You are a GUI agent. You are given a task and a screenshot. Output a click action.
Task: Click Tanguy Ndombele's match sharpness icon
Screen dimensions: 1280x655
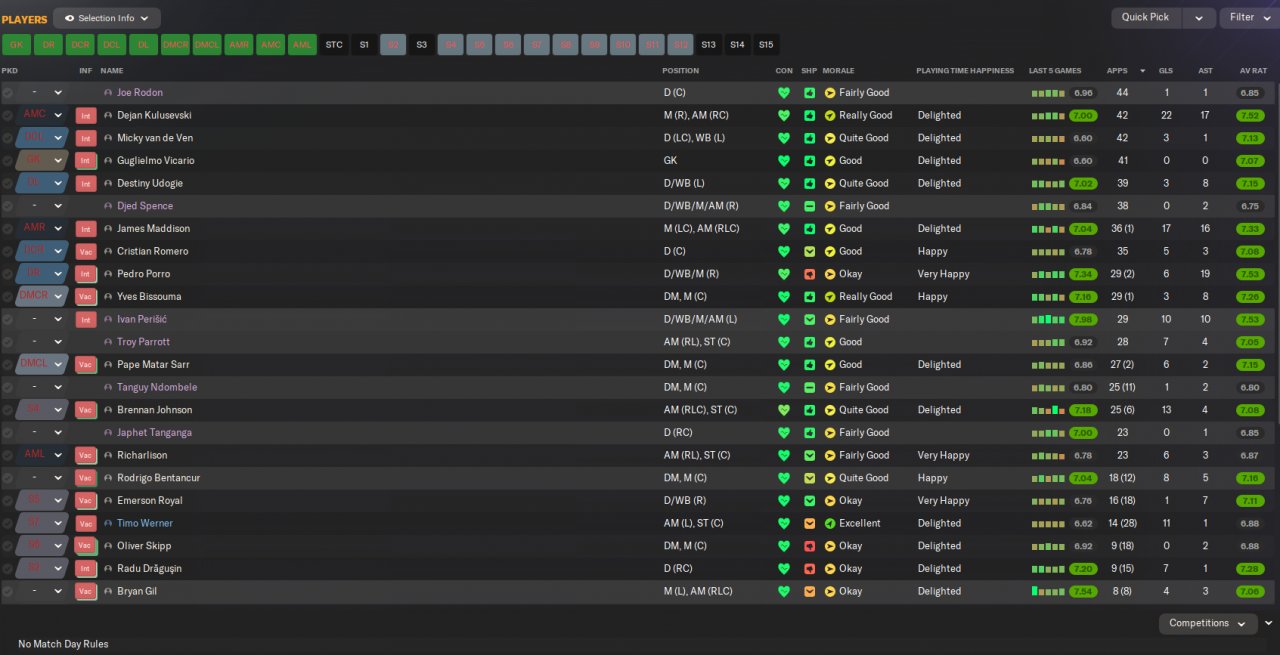[x=809, y=387]
